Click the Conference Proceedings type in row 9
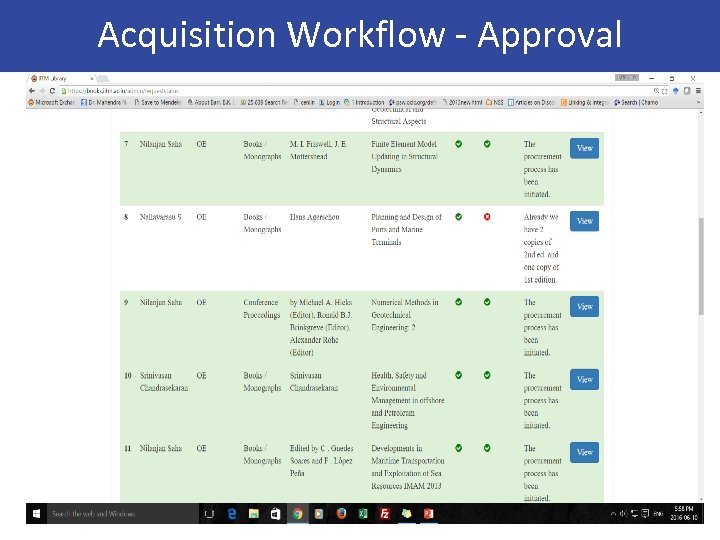The height and width of the screenshot is (540, 720). 262,309
